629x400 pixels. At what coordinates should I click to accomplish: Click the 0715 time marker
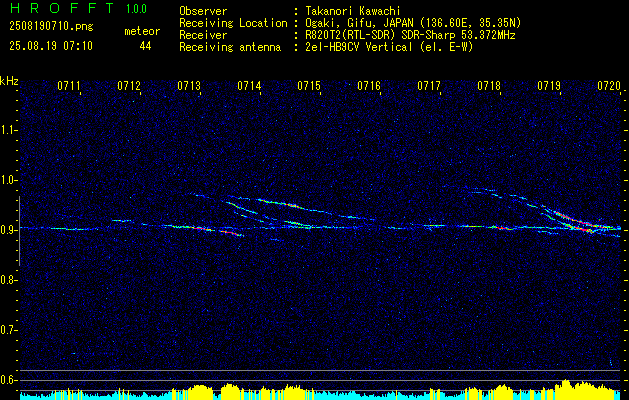click(309, 86)
